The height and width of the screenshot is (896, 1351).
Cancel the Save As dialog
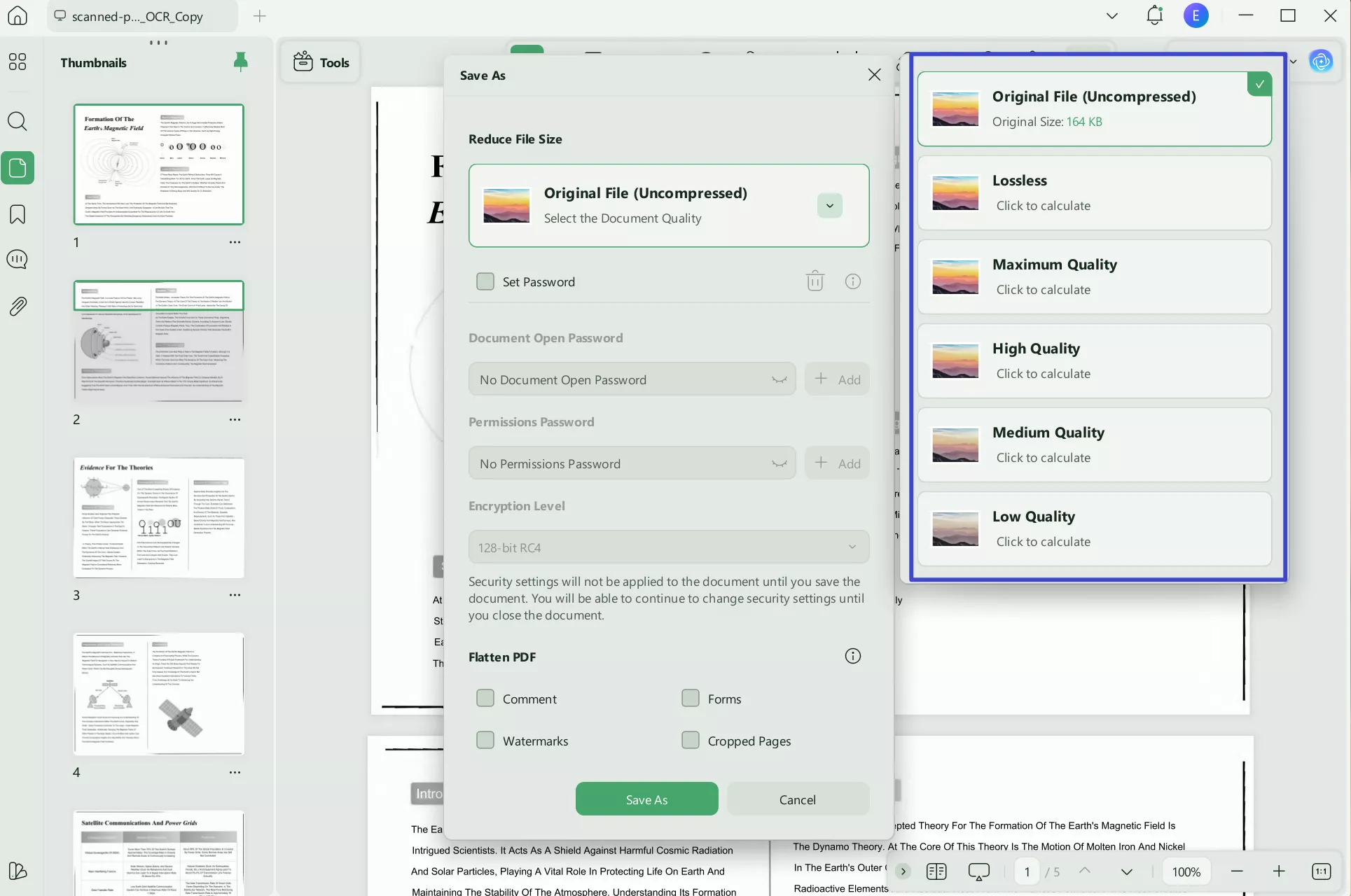798,799
